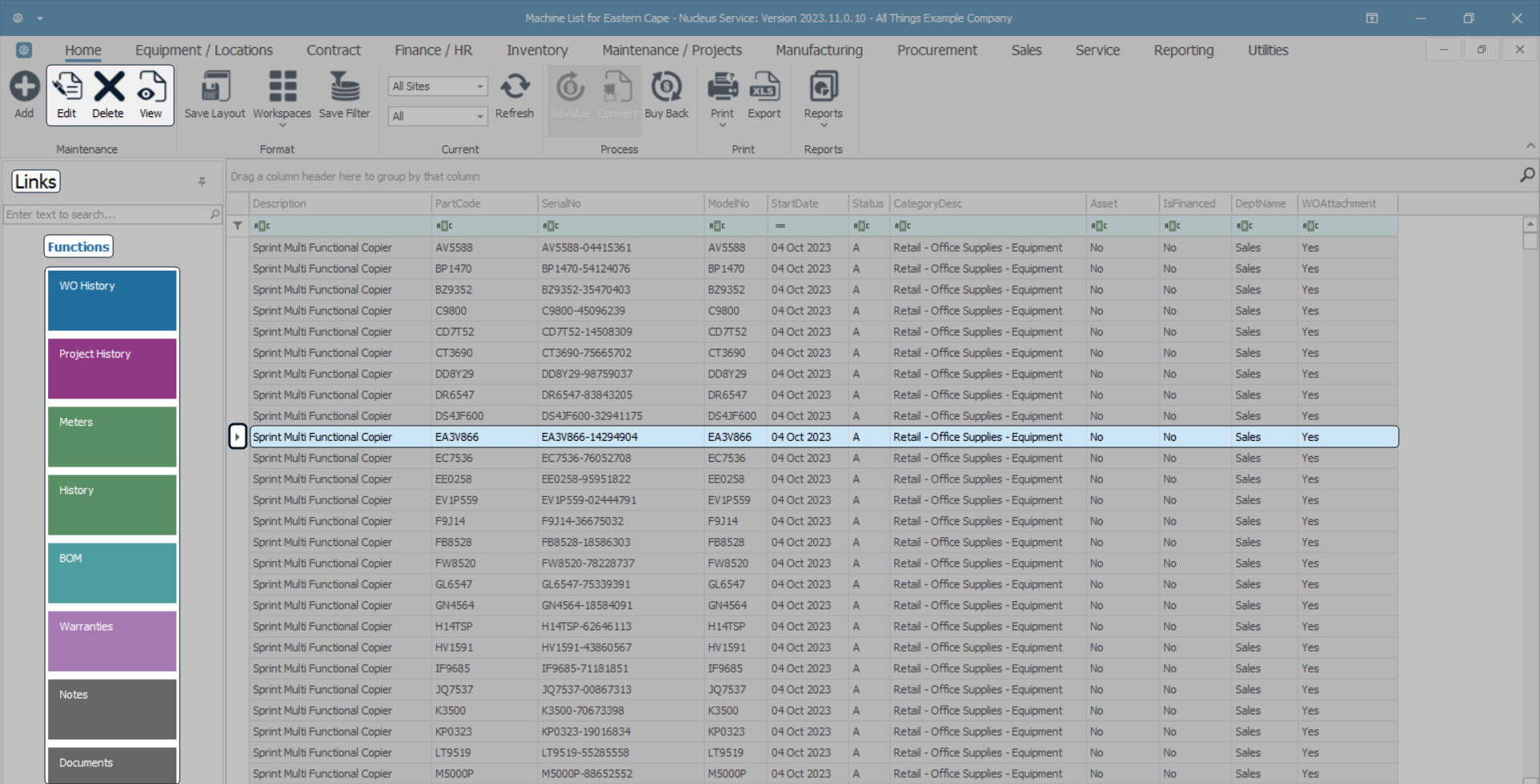Click the Add record icon
Viewport: 1540px width, 784px height.
[x=24, y=87]
